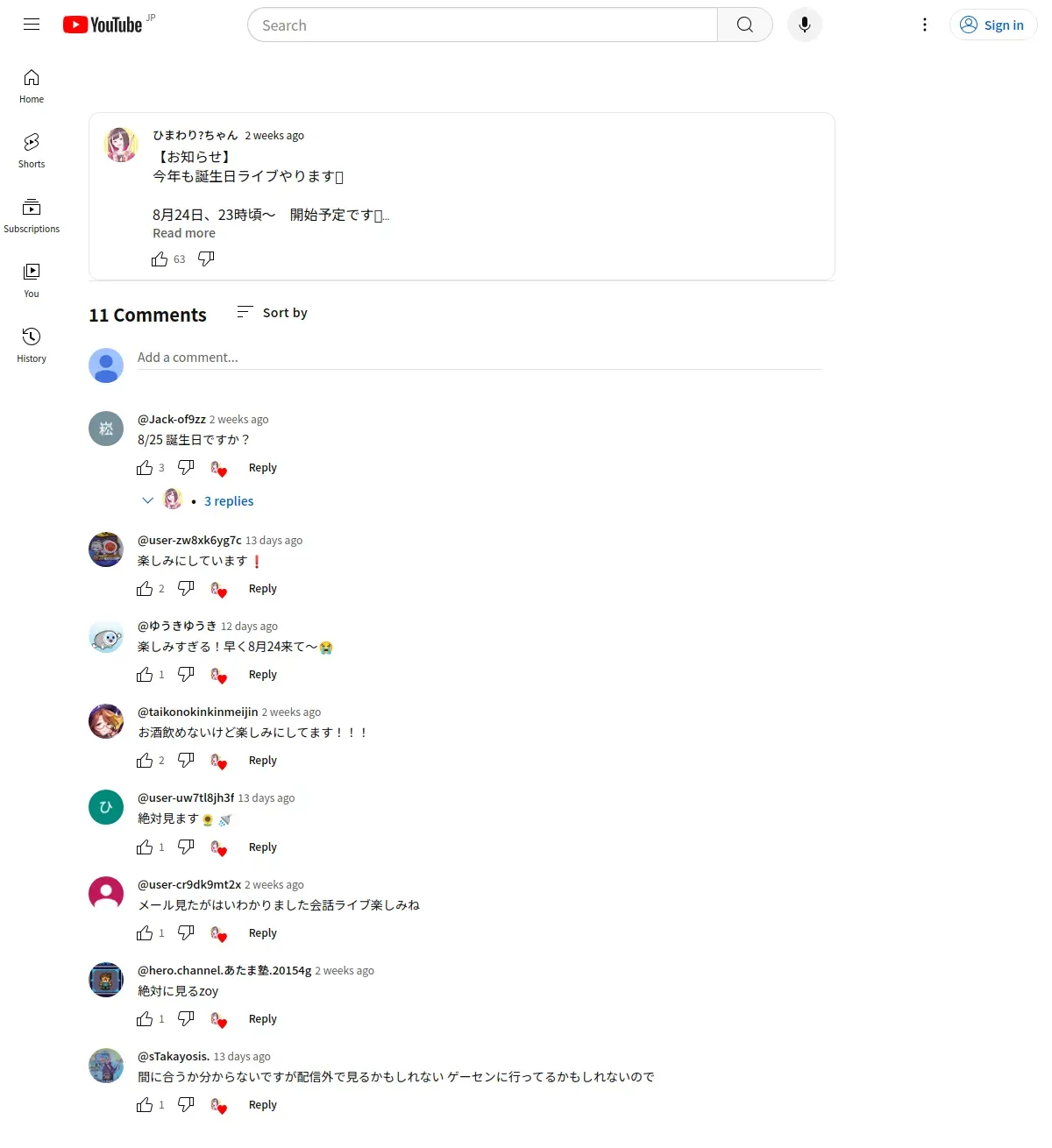Screen dimensions: 1052x1148
Task: Open @sTakayosis. profile avatar
Action: tap(106, 1066)
